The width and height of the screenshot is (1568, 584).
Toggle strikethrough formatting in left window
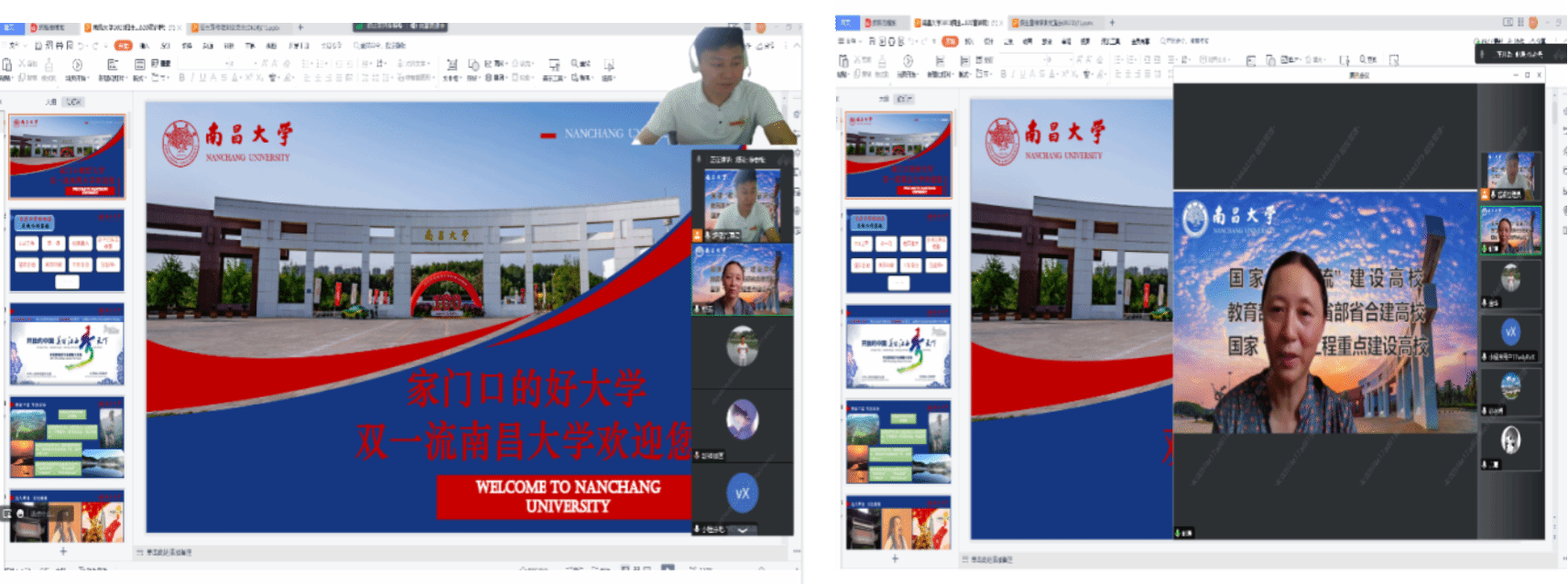tap(224, 78)
